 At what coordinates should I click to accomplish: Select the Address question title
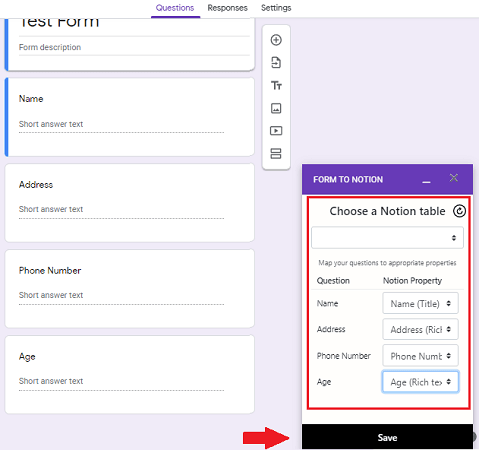[x=36, y=185]
